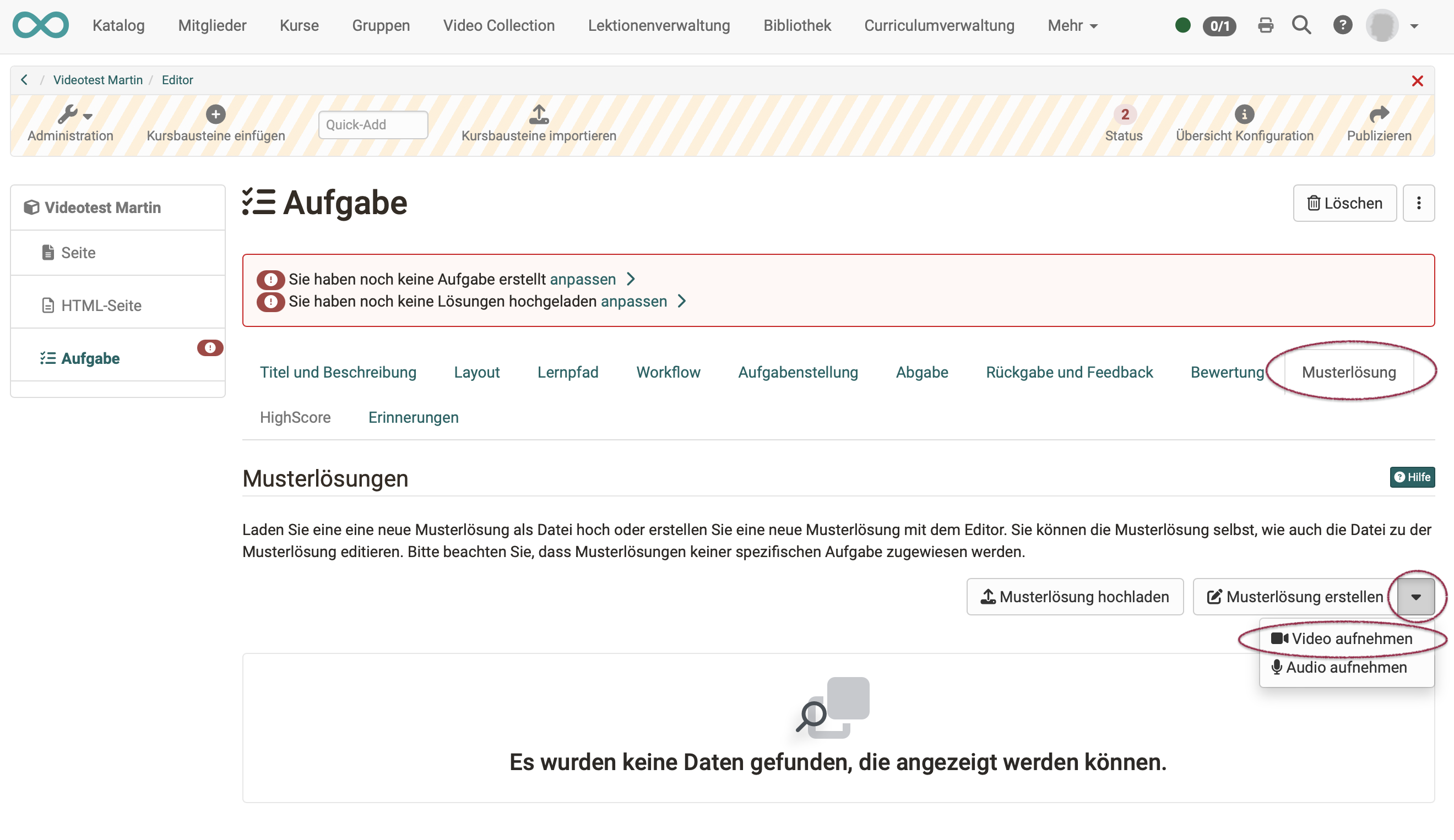Image resolution: width=1454 pixels, height=840 pixels.
Task: Open the Musterlösung erstellen dropdown arrow
Action: 1415,597
